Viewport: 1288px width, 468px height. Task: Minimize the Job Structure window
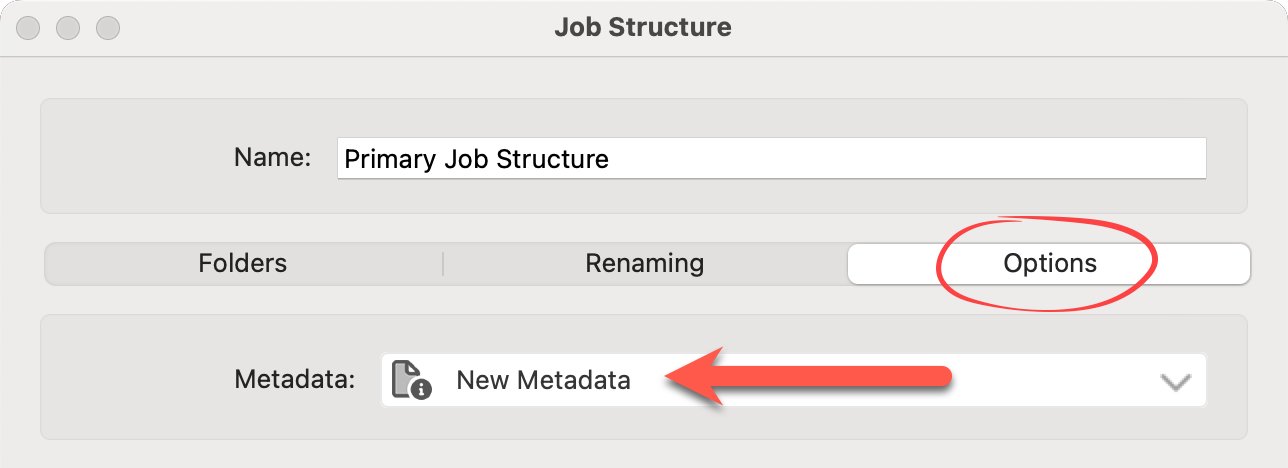tap(68, 27)
